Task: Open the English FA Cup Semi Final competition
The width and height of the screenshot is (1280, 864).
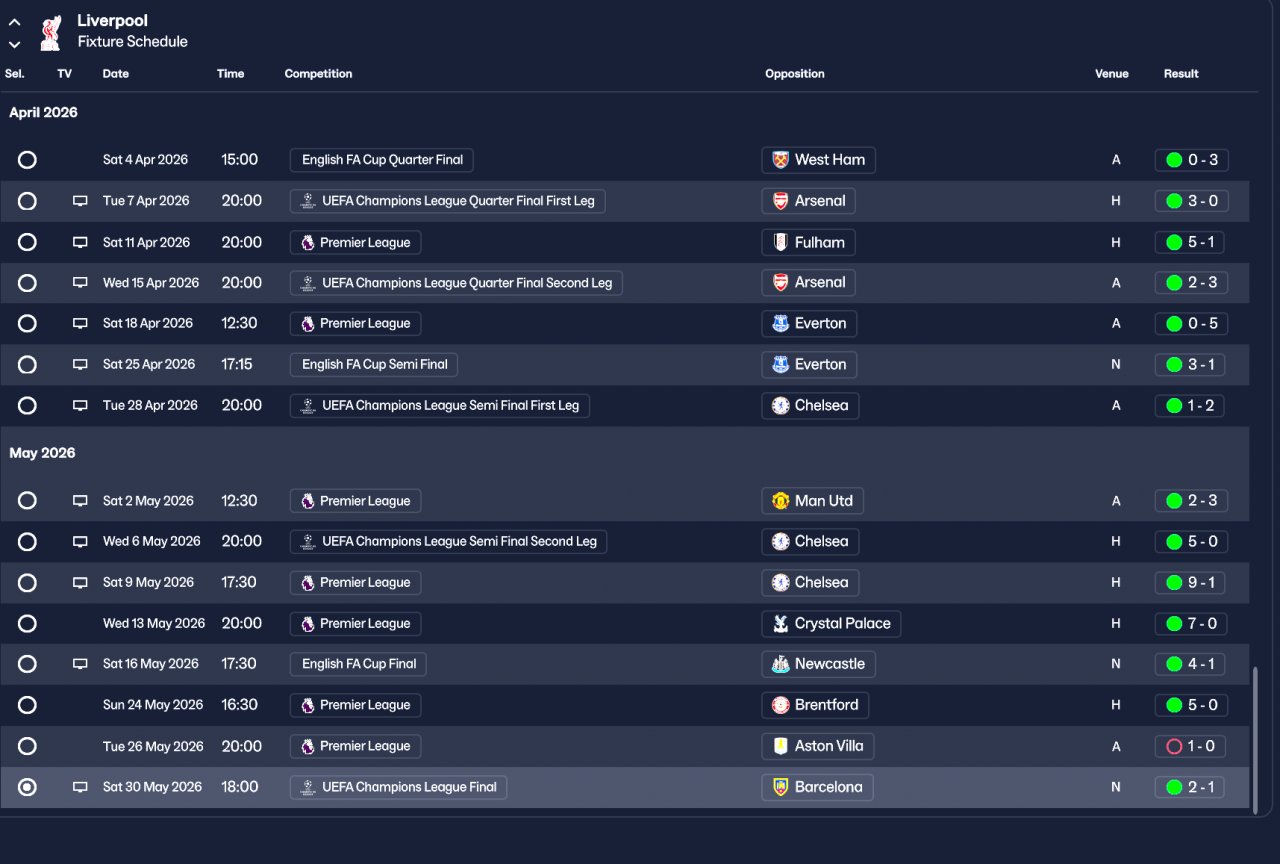Action: (374, 365)
